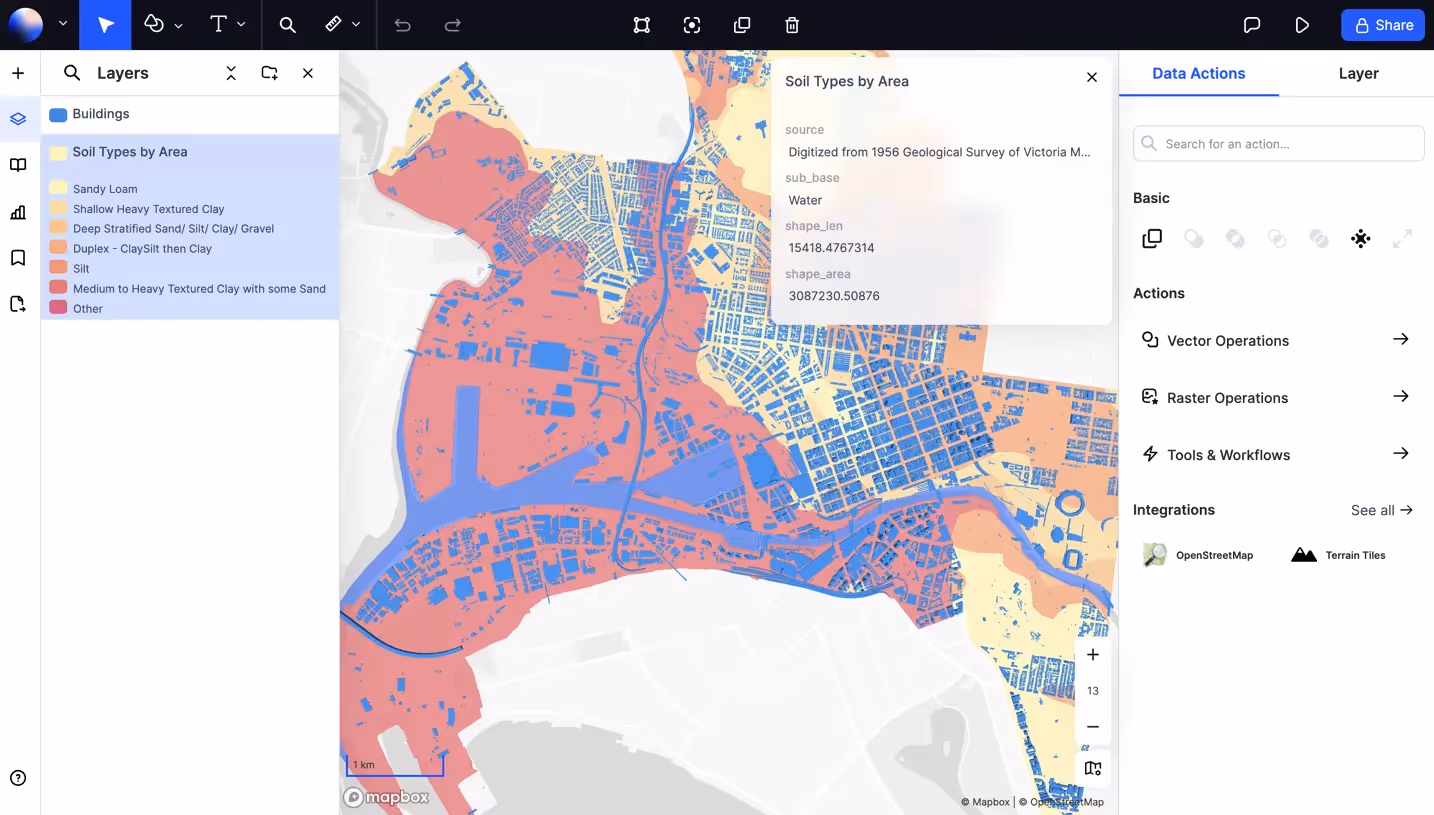Click the Duplicate action under Basic
This screenshot has width=1434, height=815.
(x=1151, y=238)
